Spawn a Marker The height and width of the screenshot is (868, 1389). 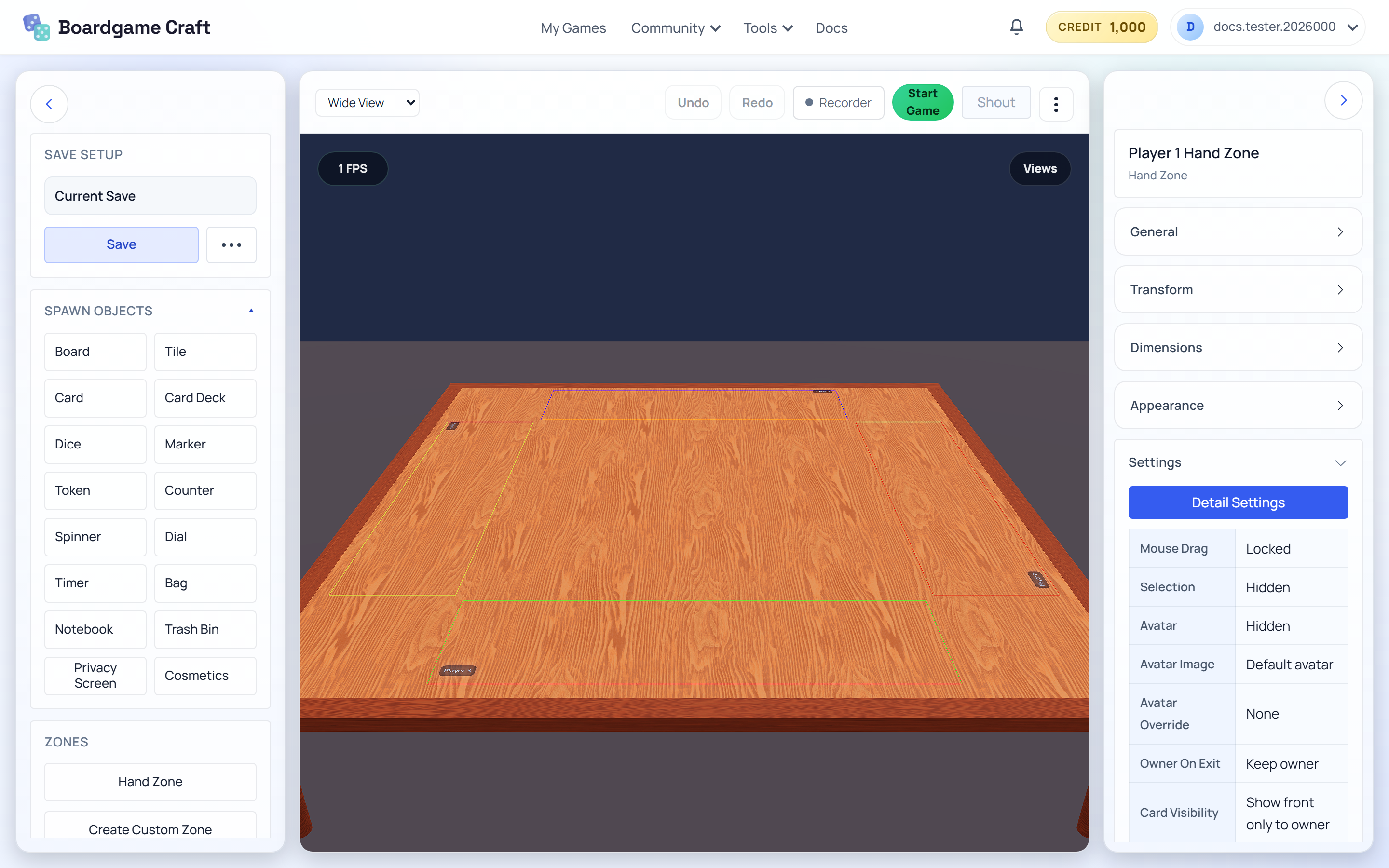point(205,444)
